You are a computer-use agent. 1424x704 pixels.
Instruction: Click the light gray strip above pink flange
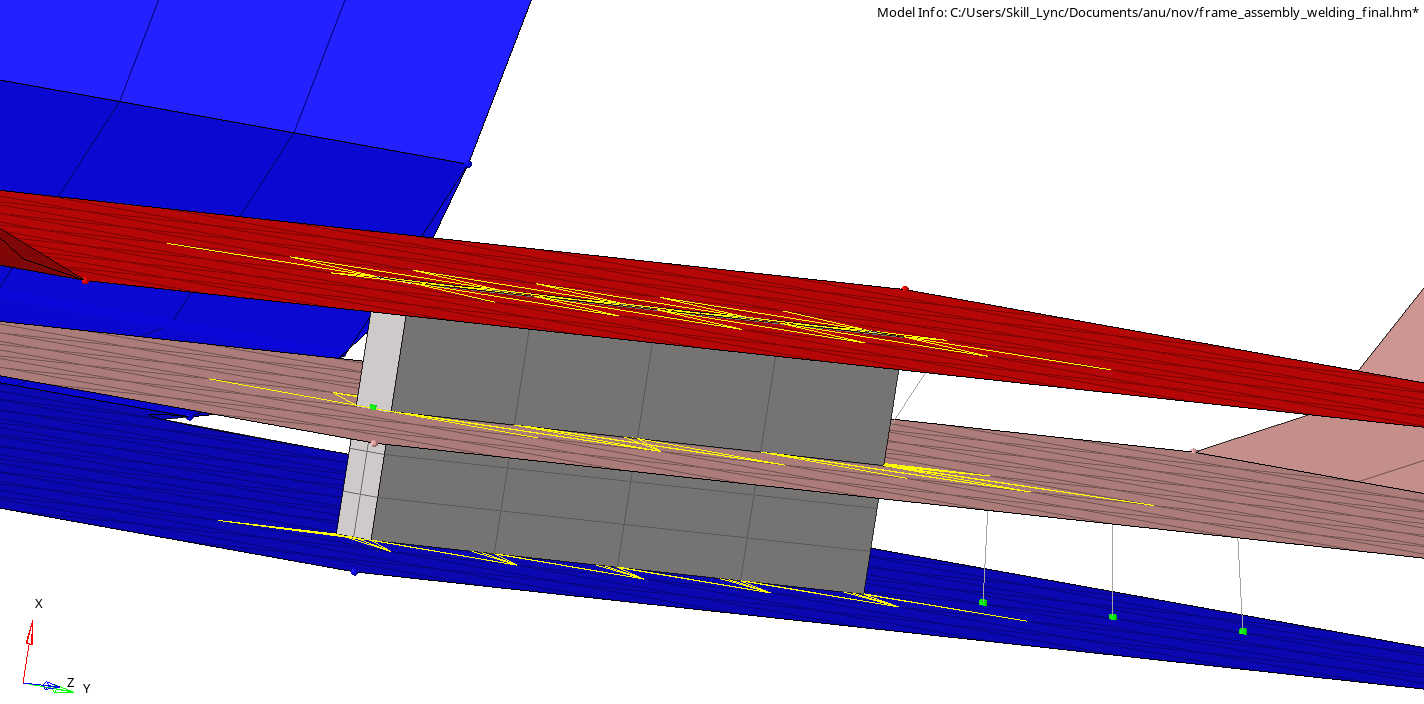(385, 345)
